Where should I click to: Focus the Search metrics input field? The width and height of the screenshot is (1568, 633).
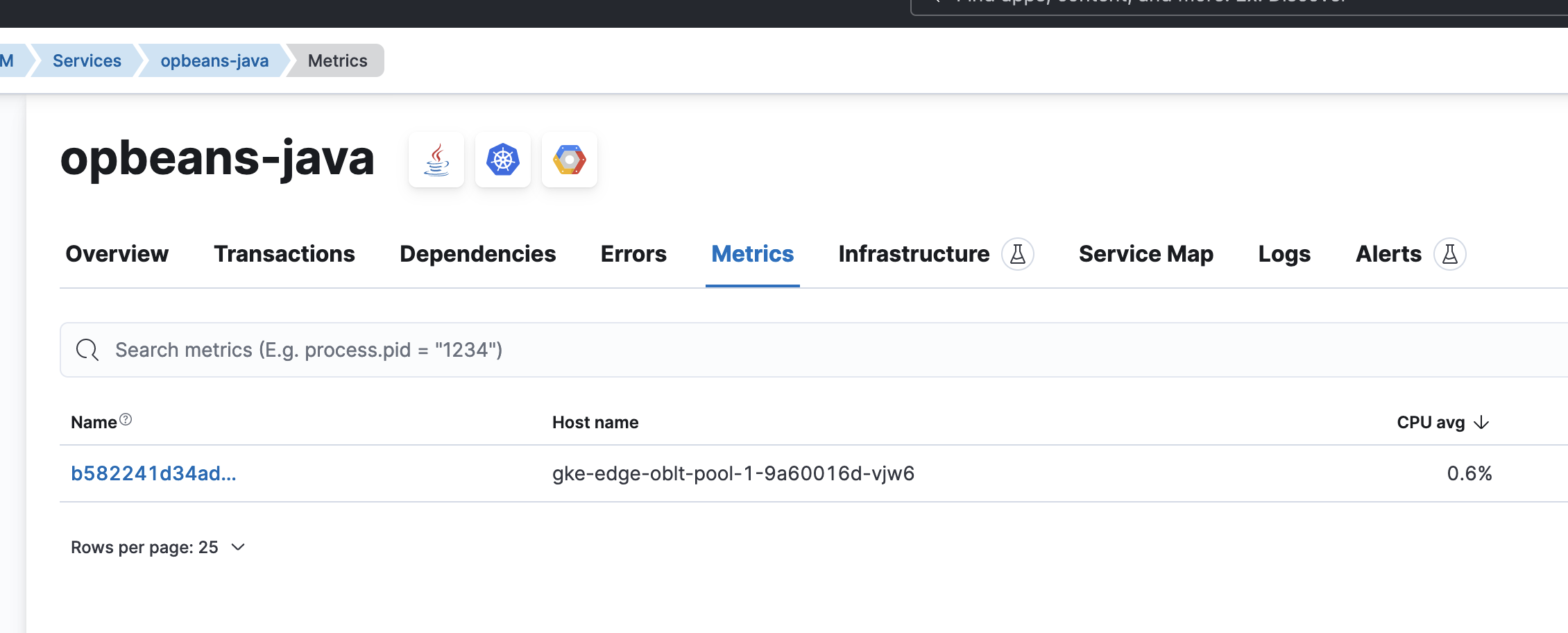[x=813, y=350]
